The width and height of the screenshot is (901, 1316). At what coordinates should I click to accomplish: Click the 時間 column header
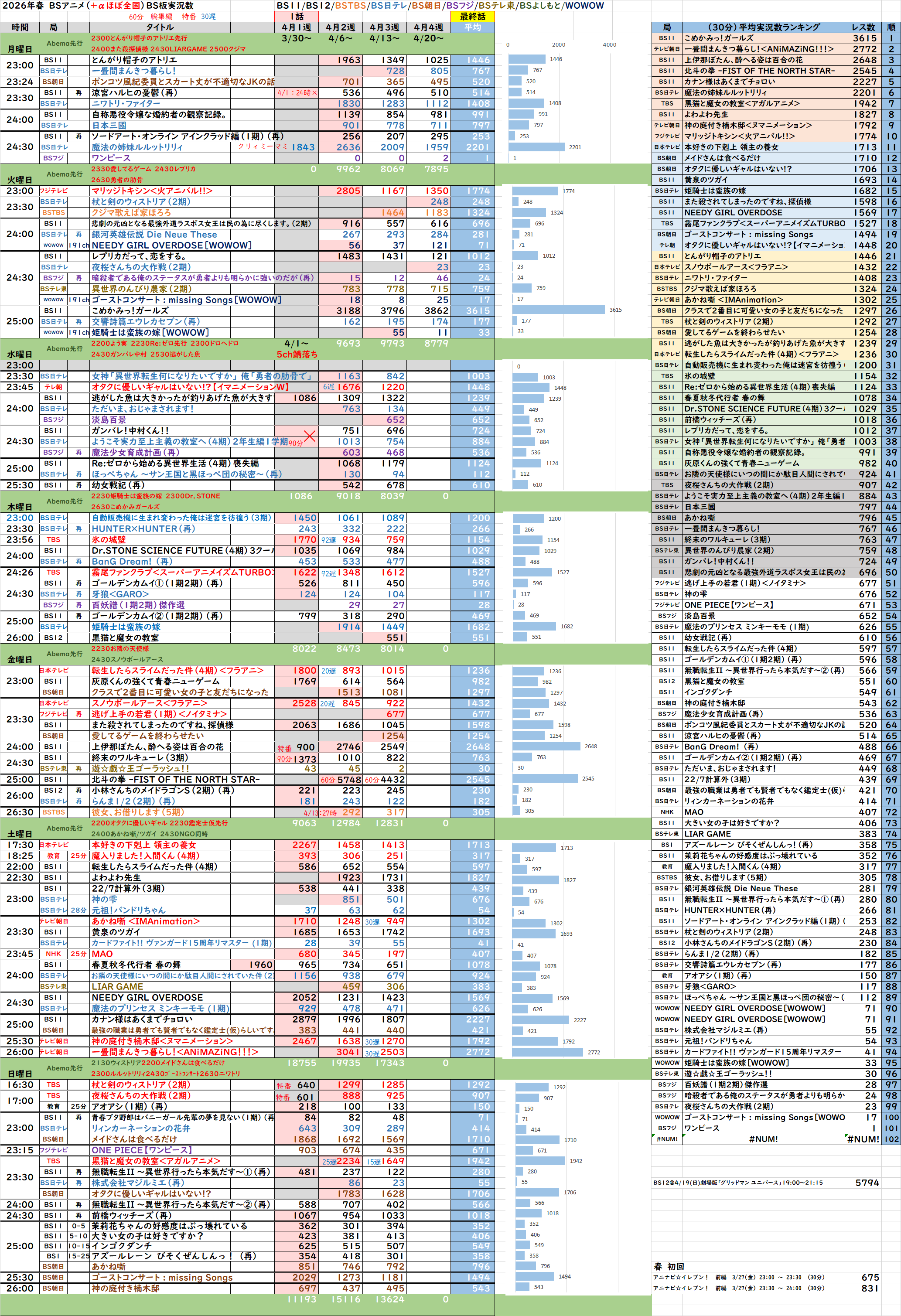(x=19, y=27)
